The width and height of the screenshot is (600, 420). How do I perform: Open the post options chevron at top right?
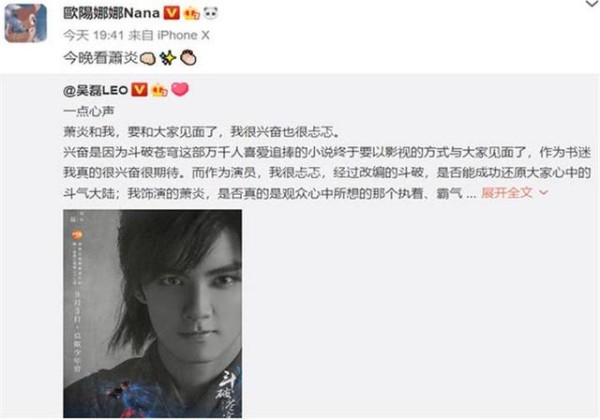pos(592,4)
